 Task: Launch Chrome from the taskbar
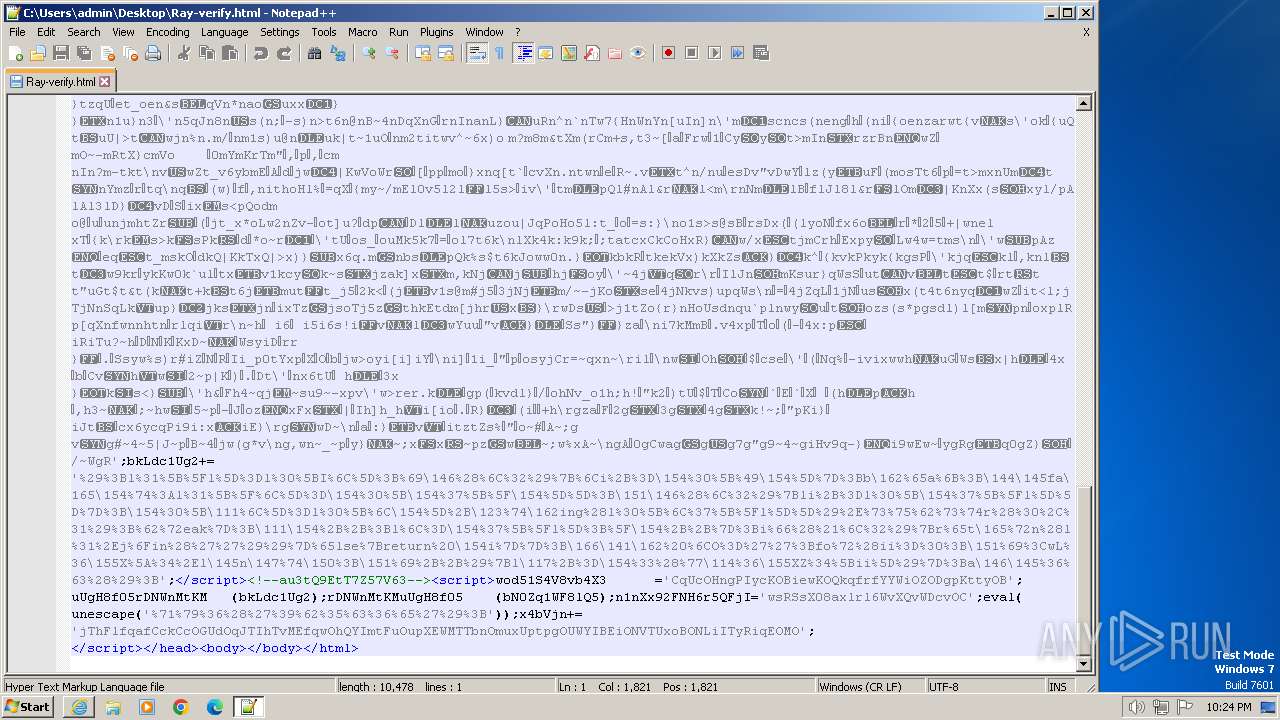coord(181,707)
